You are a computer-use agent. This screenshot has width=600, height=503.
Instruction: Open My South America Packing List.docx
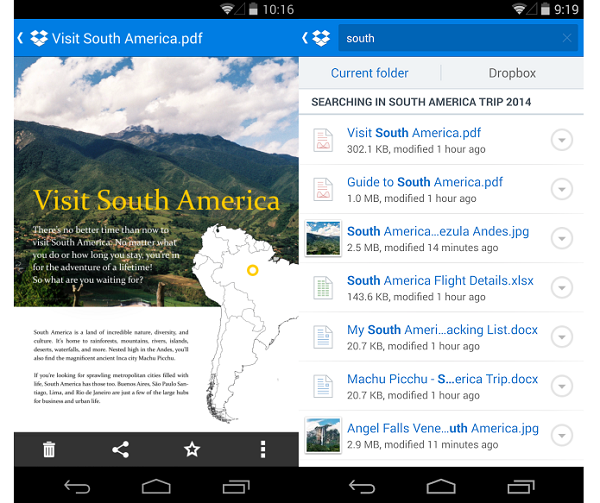point(441,337)
